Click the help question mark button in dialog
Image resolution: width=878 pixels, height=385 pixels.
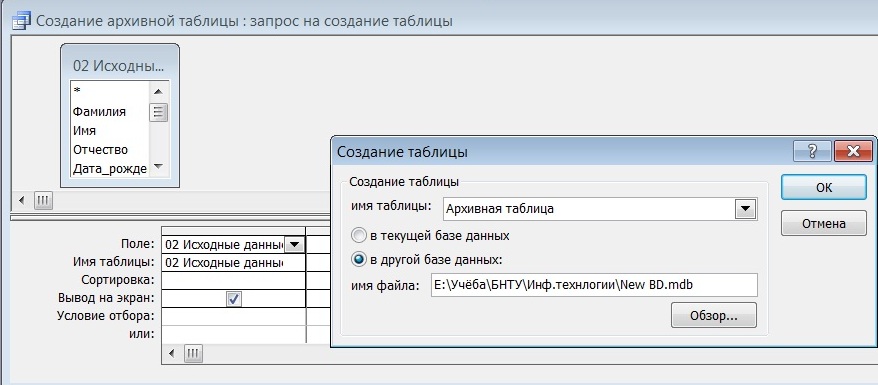pos(812,151)
